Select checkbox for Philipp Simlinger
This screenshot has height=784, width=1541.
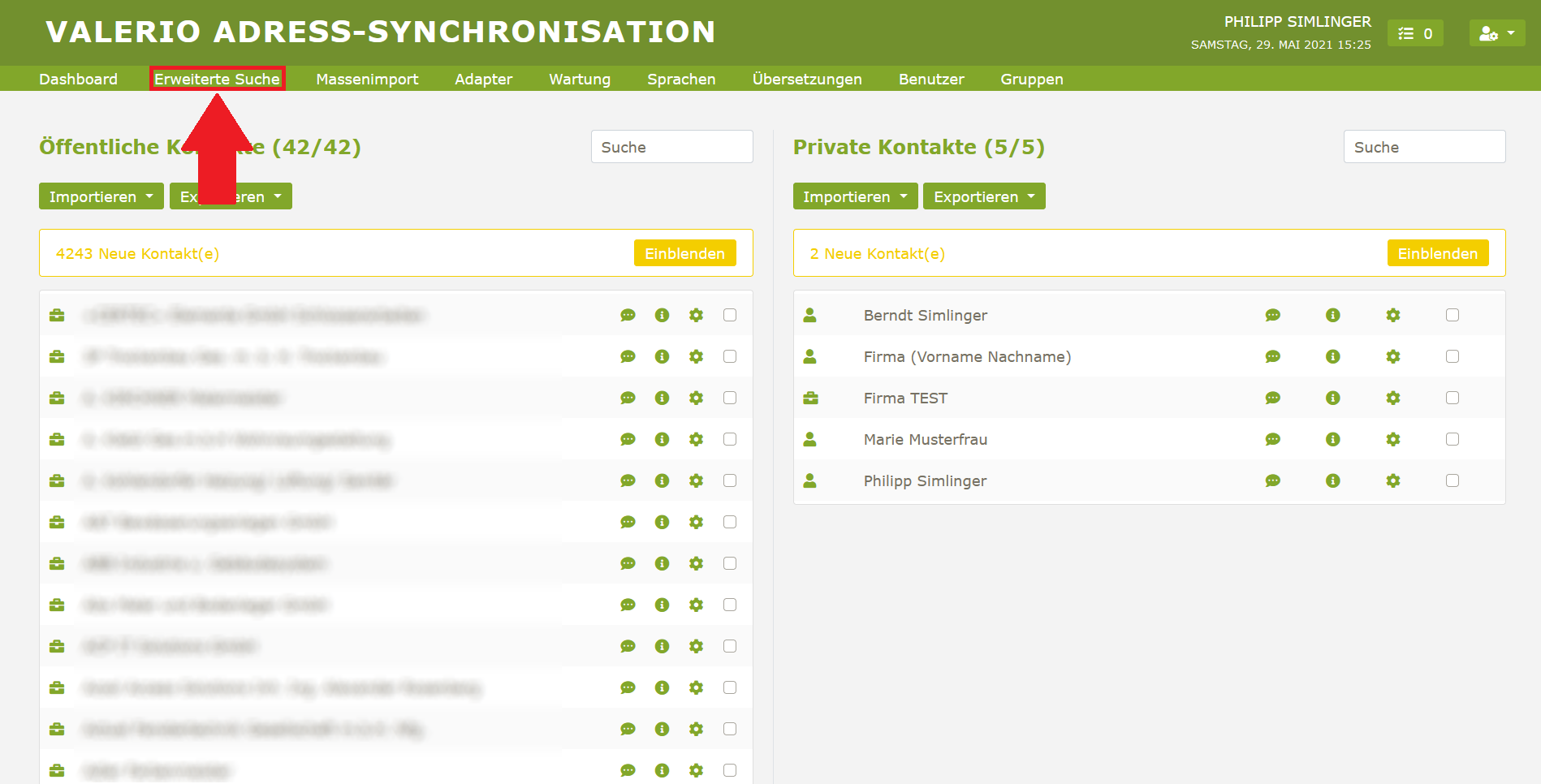click(1452, 480)
